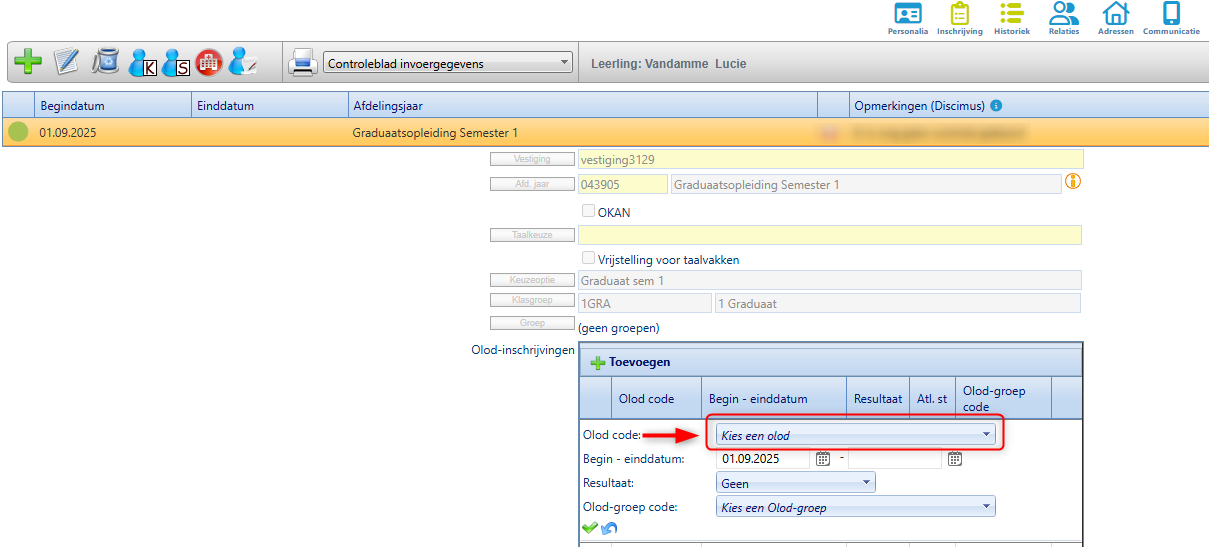1209x547 pixels.
Task: Click the red building icon
Action: [208, 63]
